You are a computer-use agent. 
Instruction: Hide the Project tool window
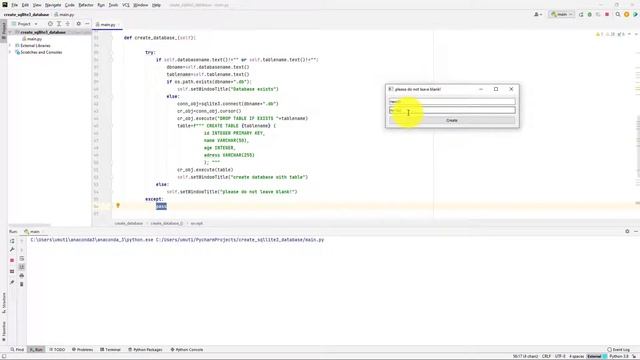(x=87, y=24)
